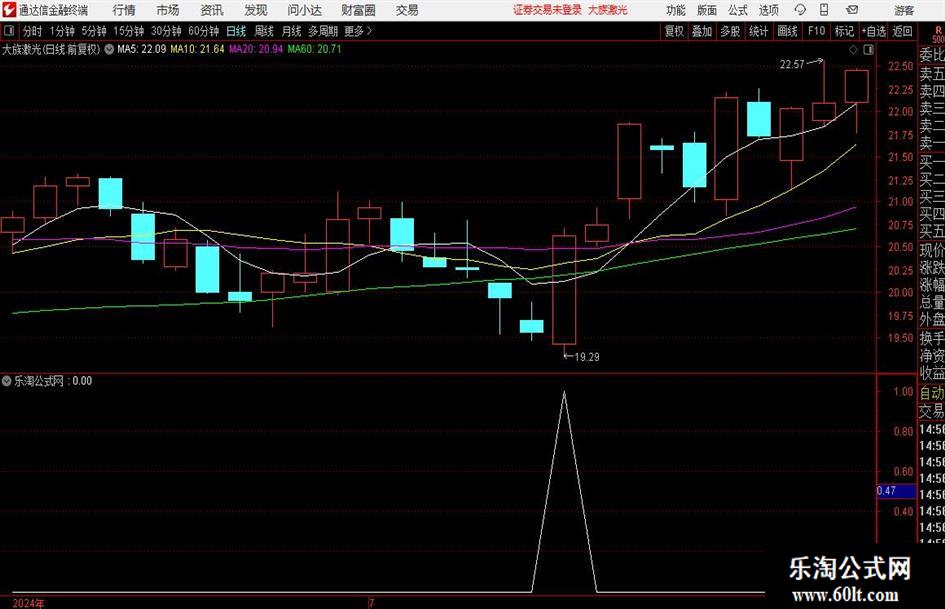Open the 交易 menu
This screenshot has height=609, width=945.
pyautogui.click(x=407, y=10)
